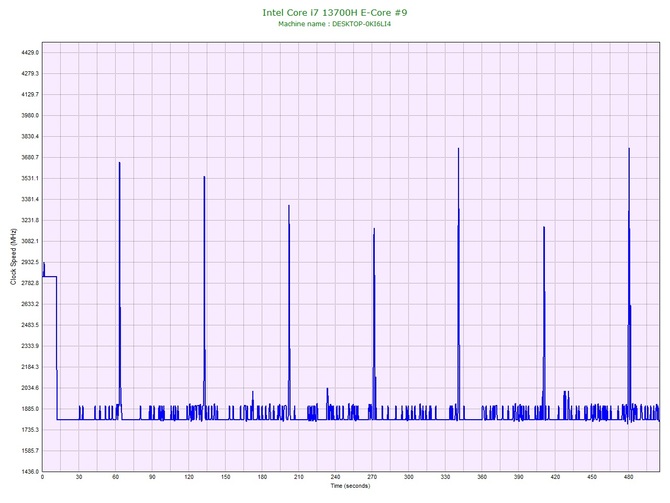The image size is (670, 503).
Task: Click the 'Machine name : DESKTOP-0KI6LI4' subtitle
Action: click(x=335, y=24)
